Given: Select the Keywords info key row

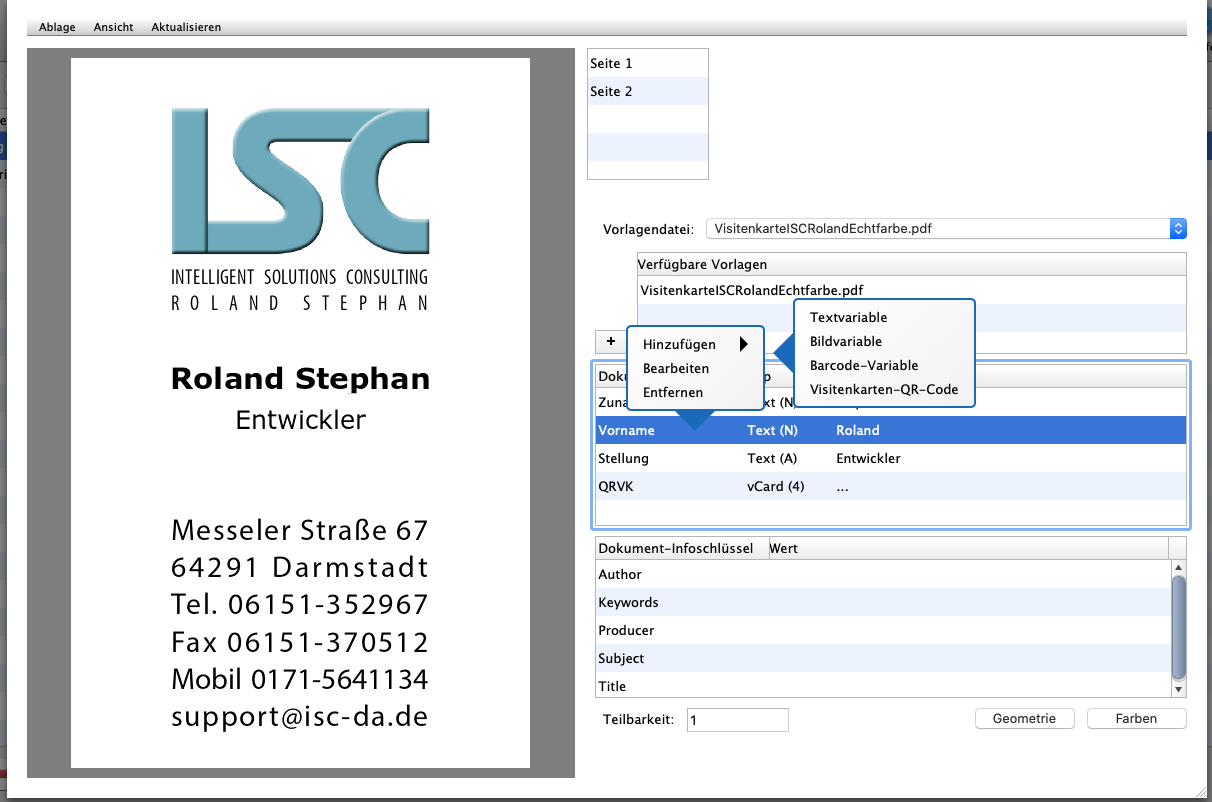Looking at the screenshot, I should click(882, 602).
